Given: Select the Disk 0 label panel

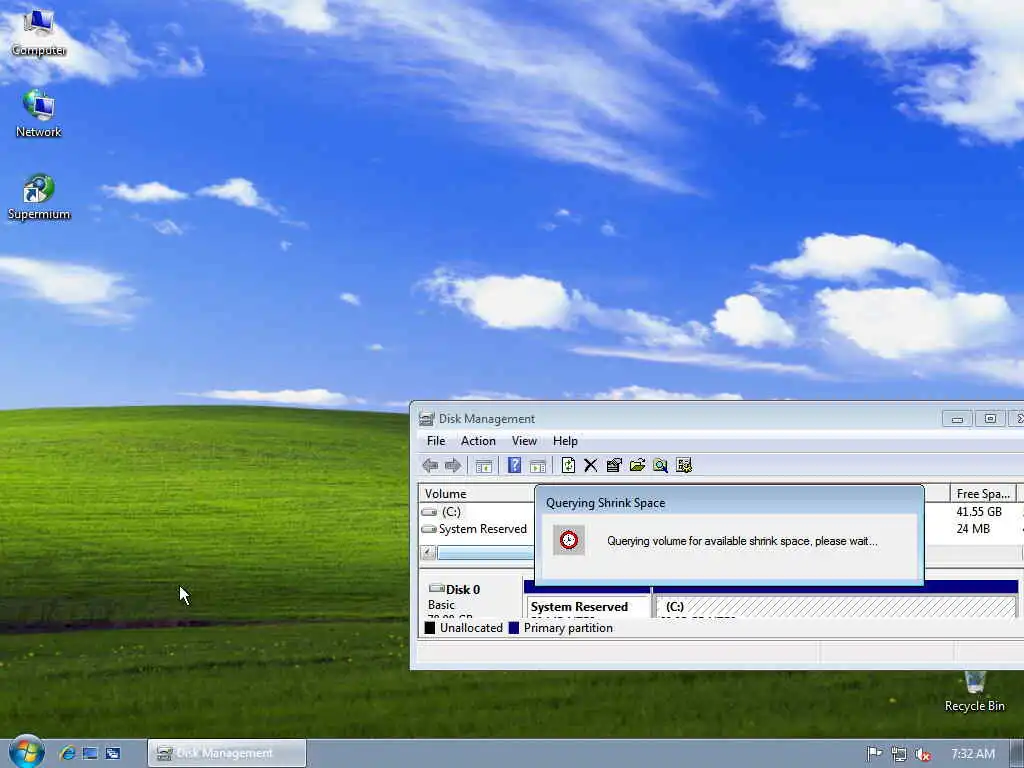Looking at the screenshot, I should click(x=470, y=598).
